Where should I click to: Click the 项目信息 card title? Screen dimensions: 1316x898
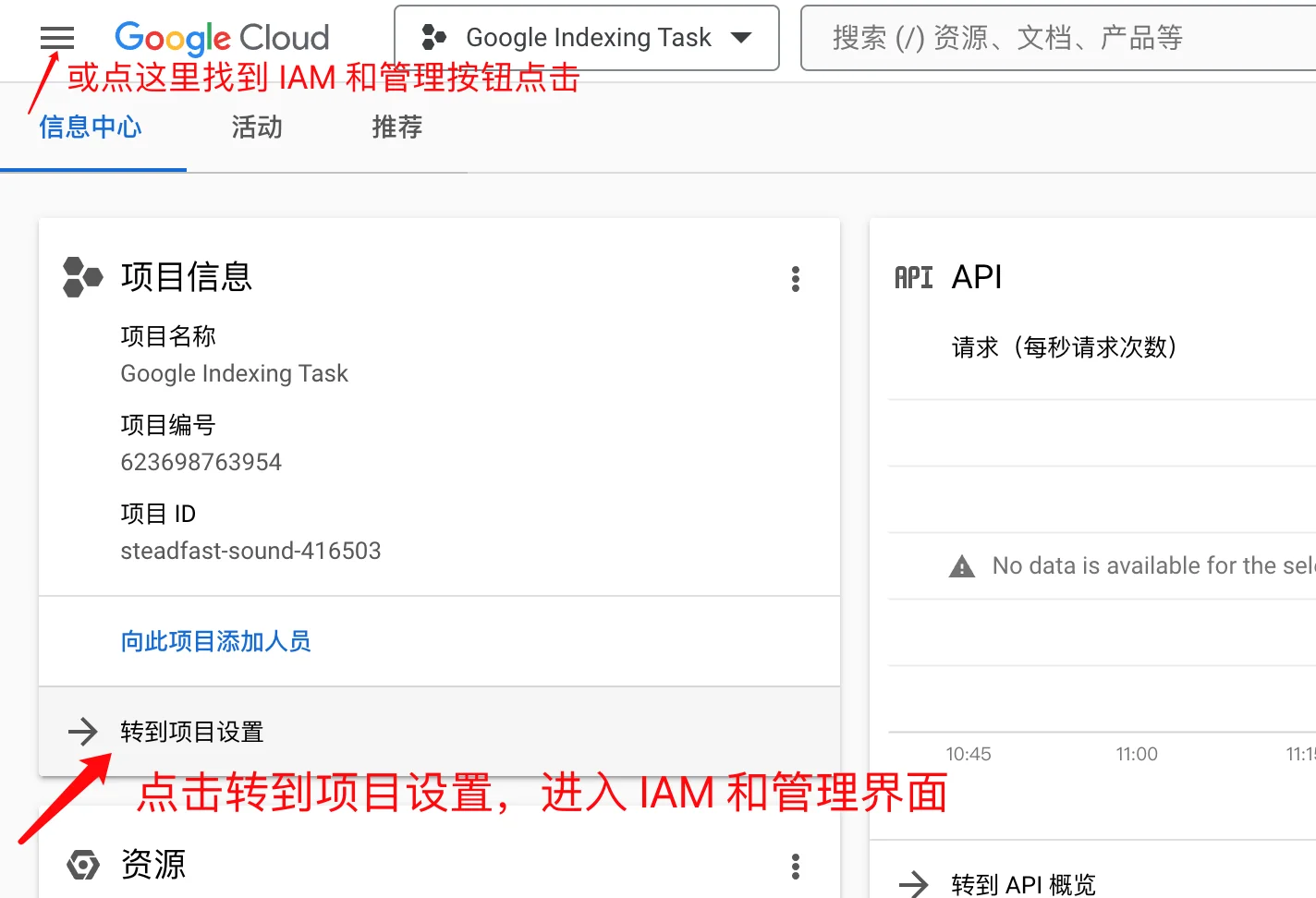click(x=187, y=277)
